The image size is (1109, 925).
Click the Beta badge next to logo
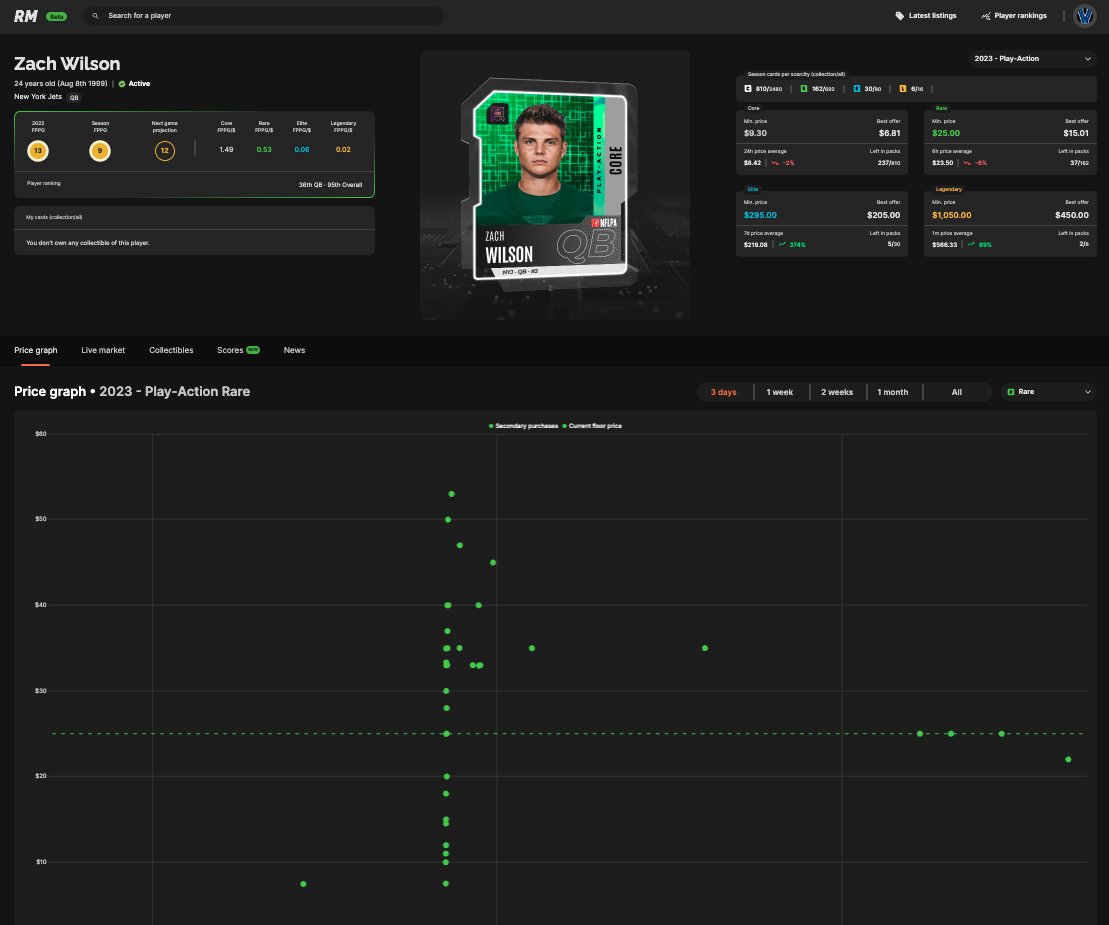pyautogui.click(x=57, y=16)
